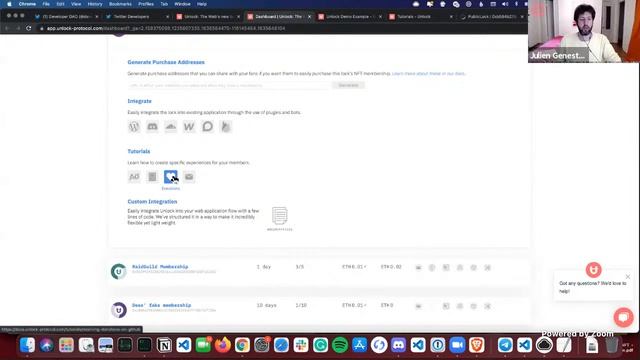The width and height of the screenshot is (640, 360).
Task: Open the email envelope tutorial icon
Action: pos(189,177)
